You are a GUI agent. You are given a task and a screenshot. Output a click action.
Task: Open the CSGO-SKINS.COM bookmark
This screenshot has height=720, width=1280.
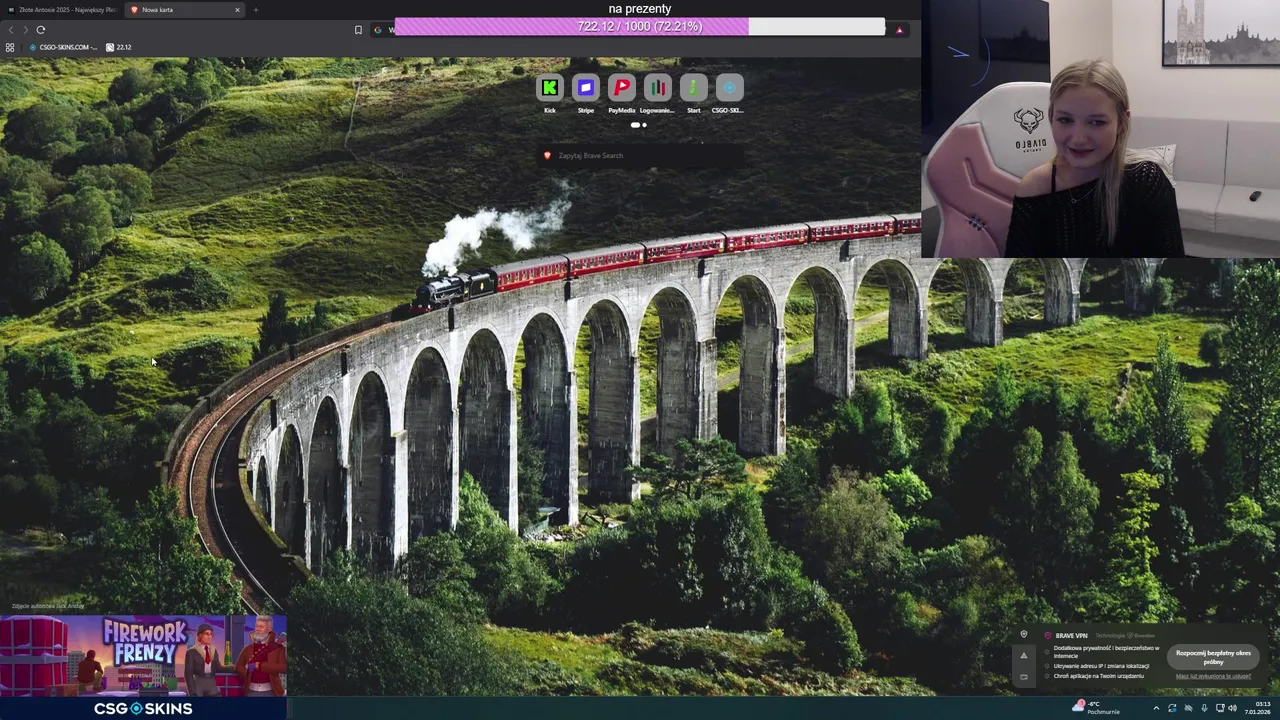[x=63, y=47]
